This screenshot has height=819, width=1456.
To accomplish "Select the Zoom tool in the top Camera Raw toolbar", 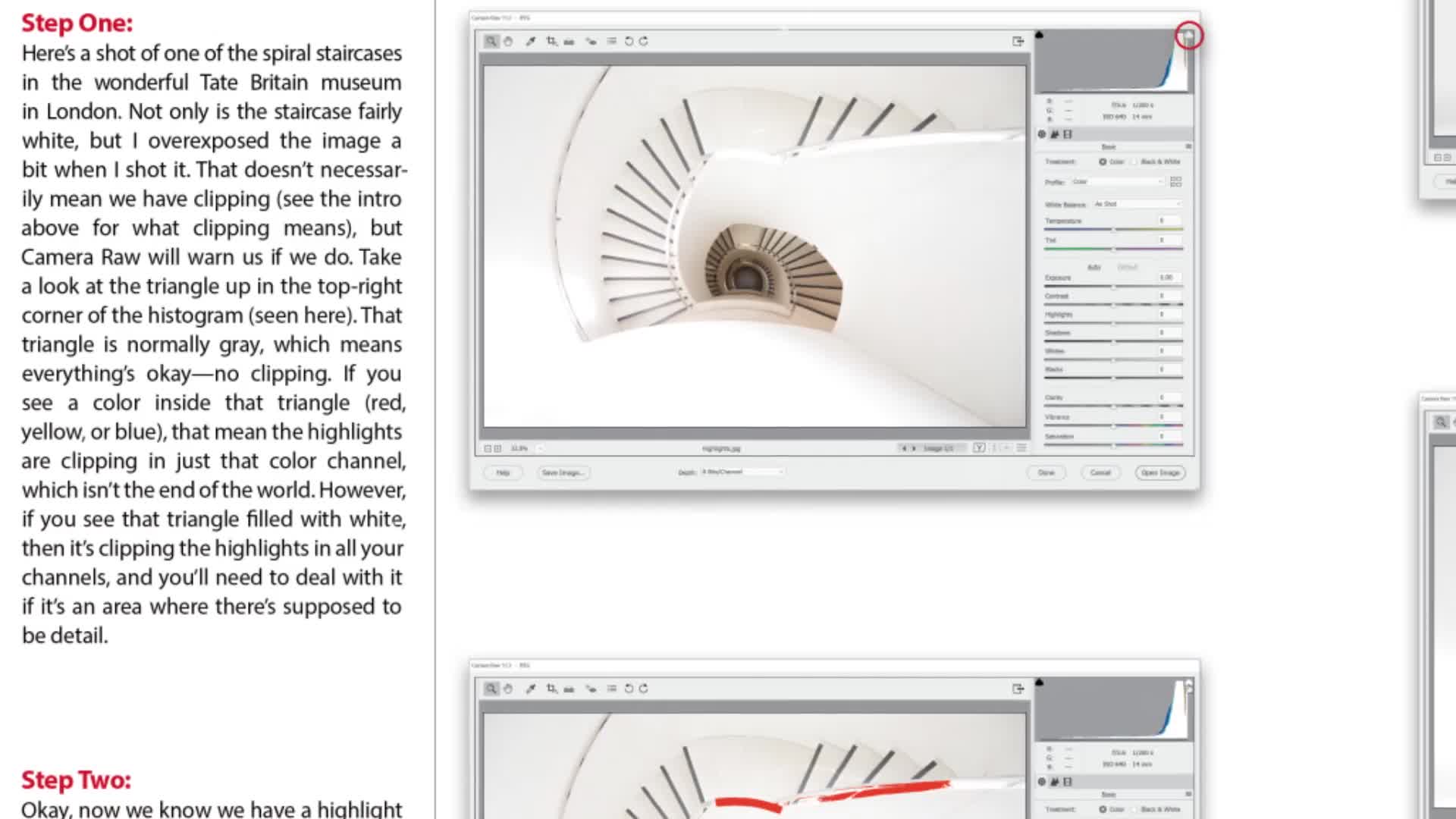I will [491, 42].
